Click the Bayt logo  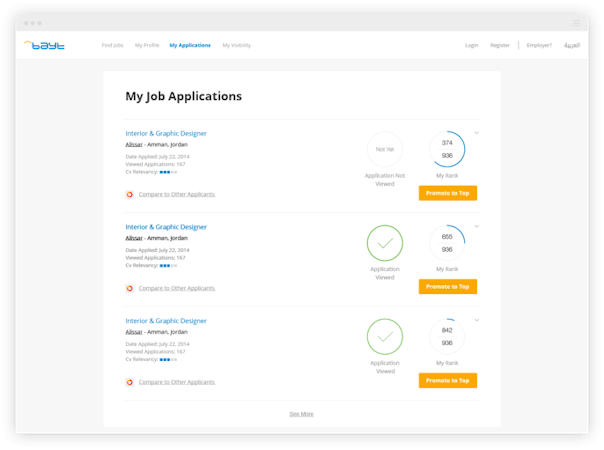[x=44, y=45]
